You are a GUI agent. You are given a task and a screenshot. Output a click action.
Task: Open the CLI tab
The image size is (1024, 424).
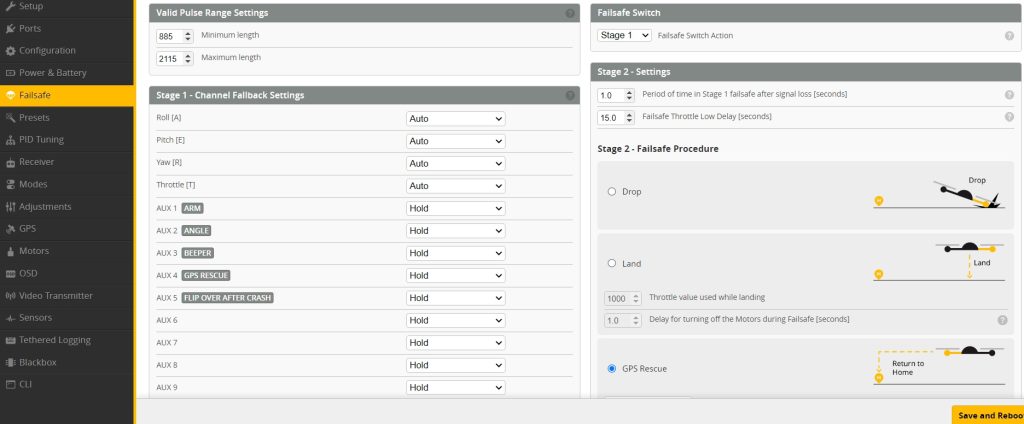pos(27,384)
